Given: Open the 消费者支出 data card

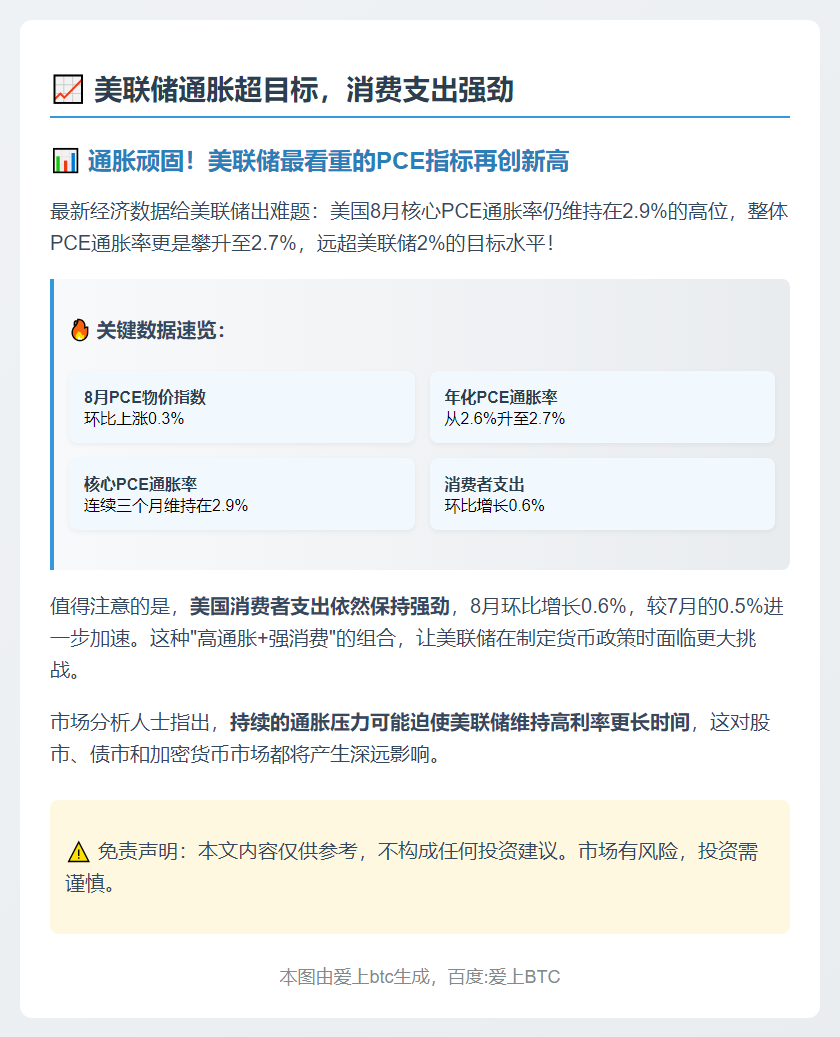Looking at the screenshot, I should [602, 492].
